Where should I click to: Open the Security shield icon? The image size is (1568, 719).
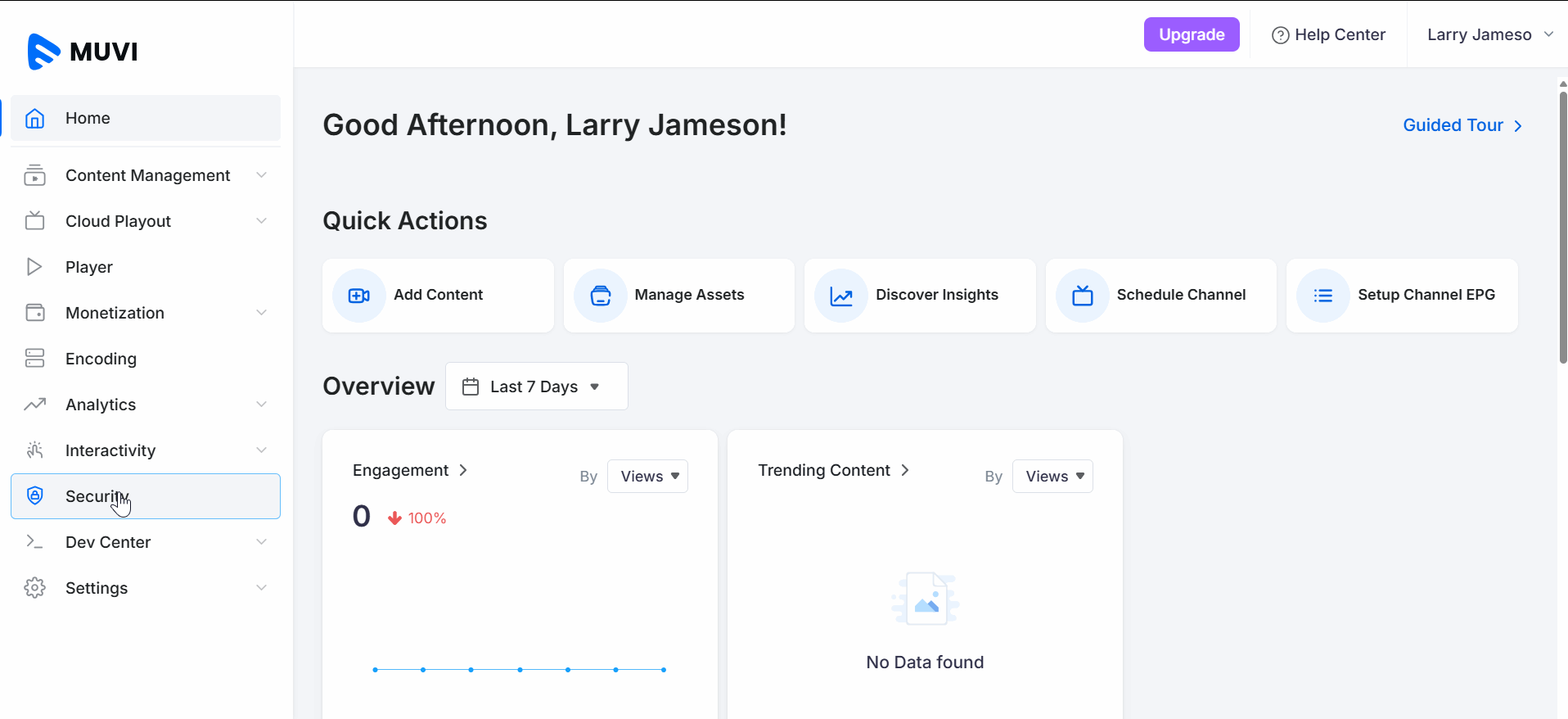tap(34, 495)
